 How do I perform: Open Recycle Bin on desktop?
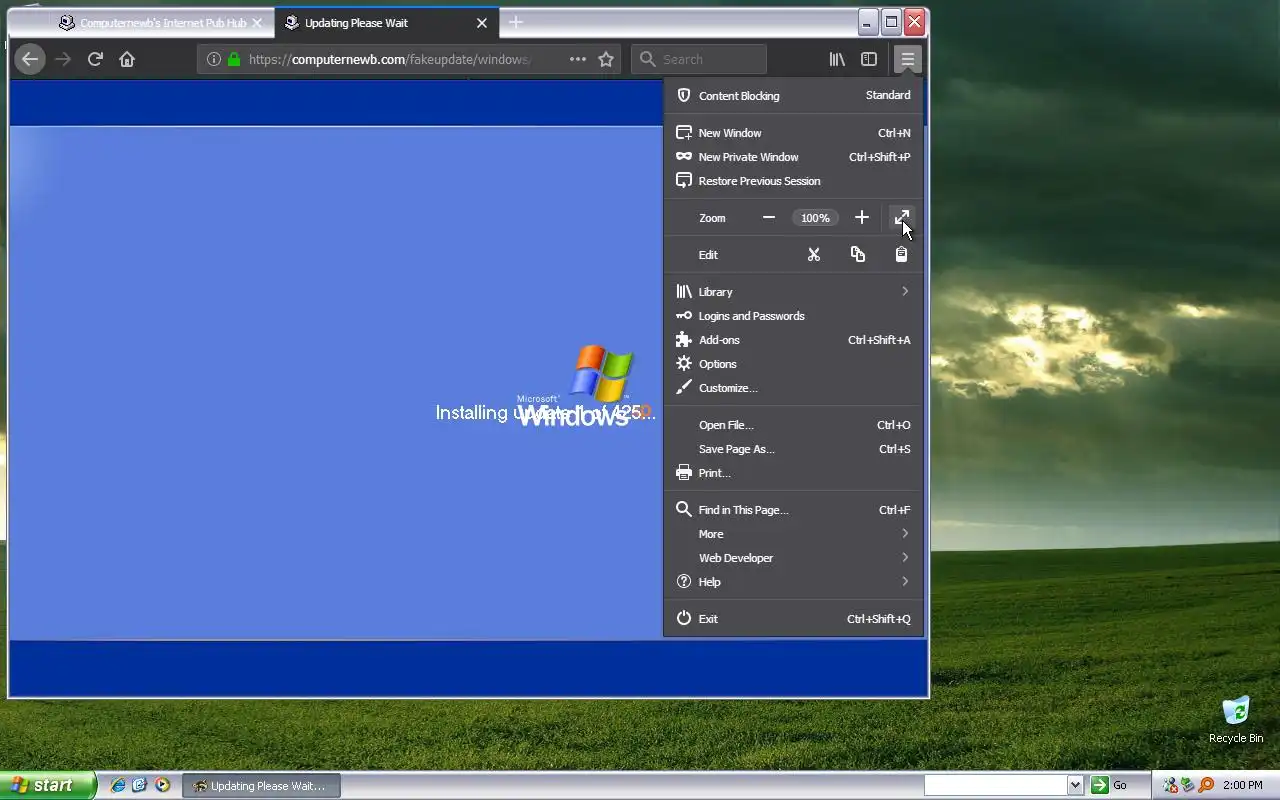coord(1236,720)
